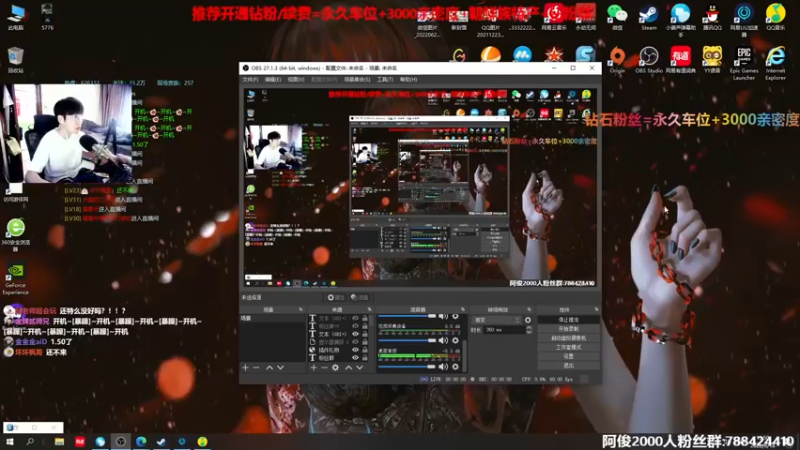This screenshot has height=450, width=800.
Task: Move source up in Sources panel
Action: pos(348,367)
